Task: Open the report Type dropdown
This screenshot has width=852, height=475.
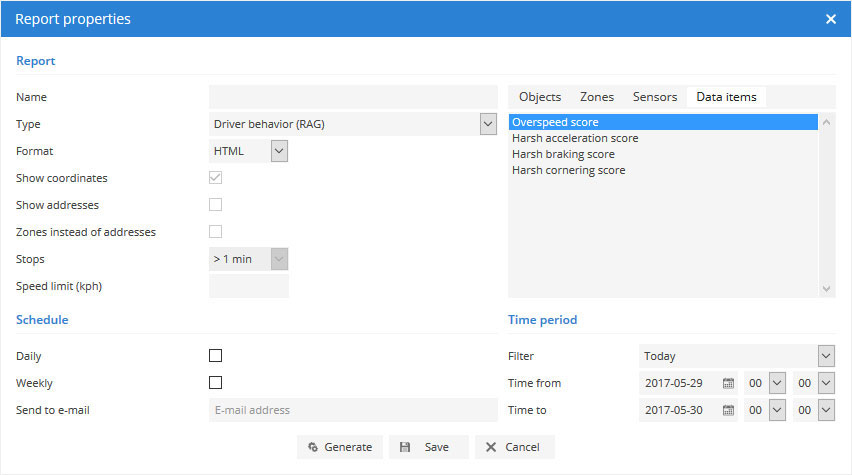Action: (488, 124)
